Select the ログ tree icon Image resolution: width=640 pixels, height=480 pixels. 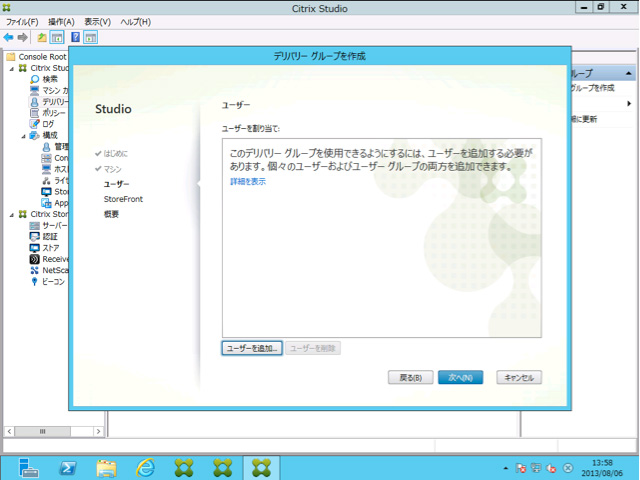pyautogui.click(x=35, y=124)
